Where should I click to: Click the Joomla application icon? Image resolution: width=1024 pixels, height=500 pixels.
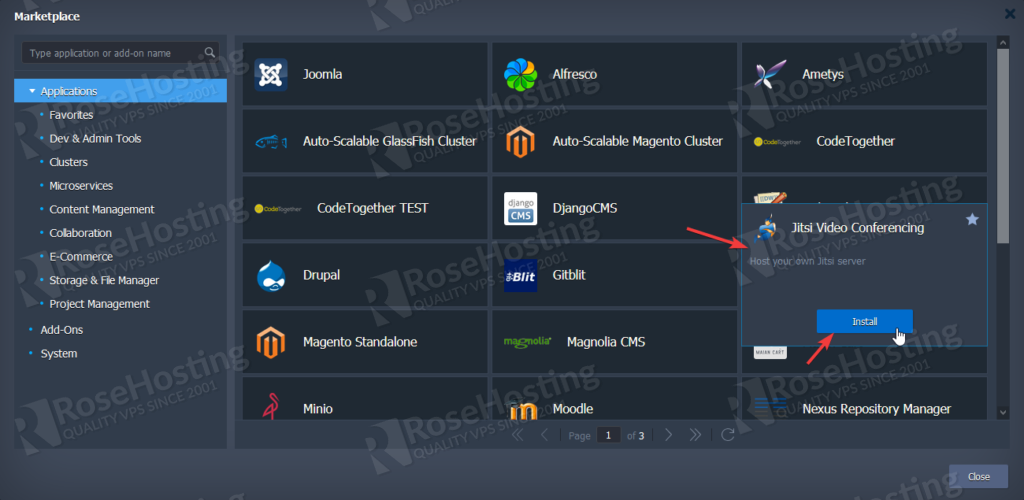point(270,74)
